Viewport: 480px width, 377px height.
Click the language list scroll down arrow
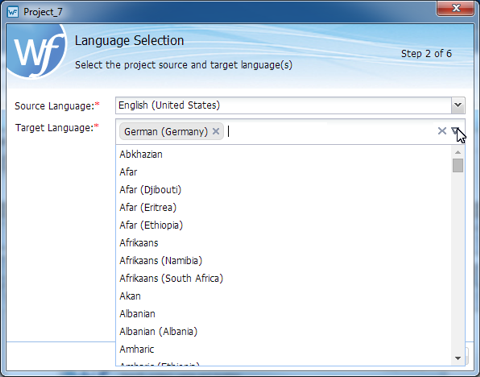pos(458,358)
